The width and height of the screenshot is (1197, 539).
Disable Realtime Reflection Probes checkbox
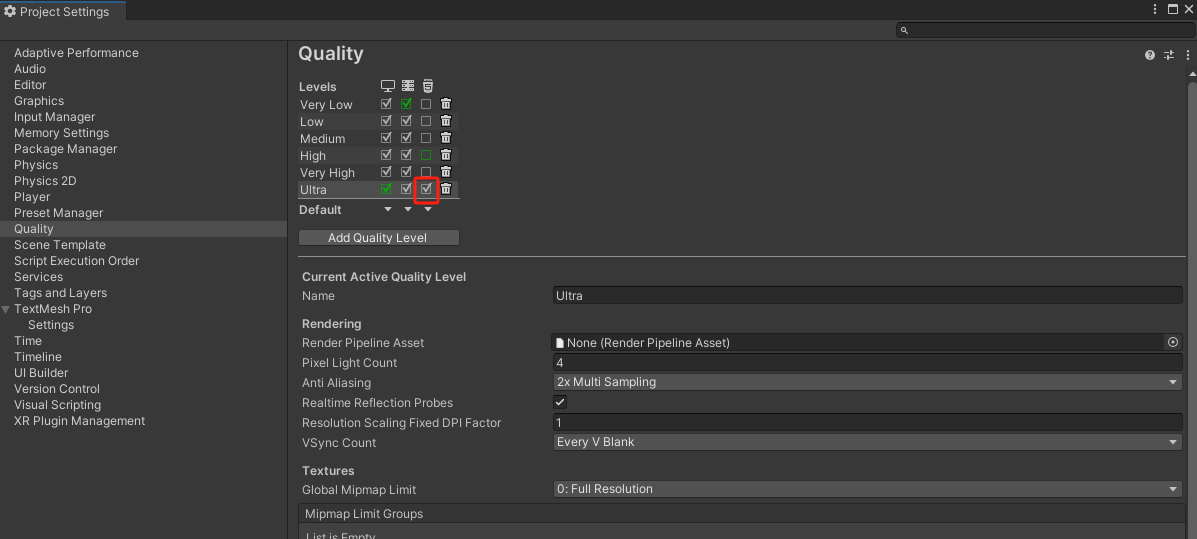click(x=560, y=402)
